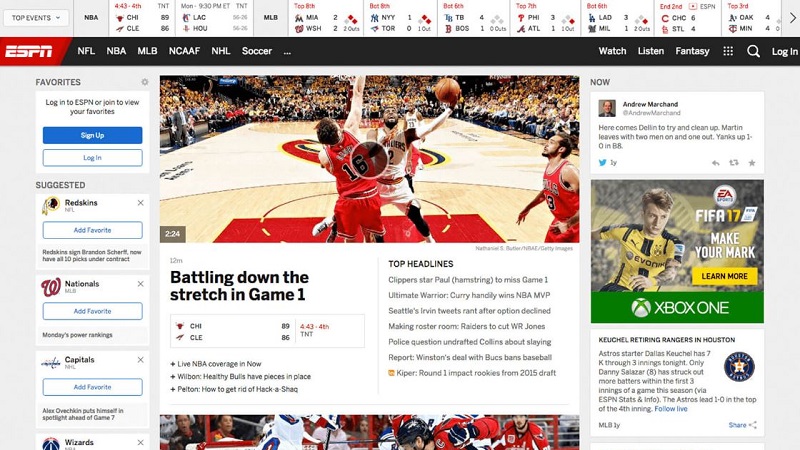Open the NBA navigation menu
Viewport: 800px width, 450px height.
[x=116, y=51]
